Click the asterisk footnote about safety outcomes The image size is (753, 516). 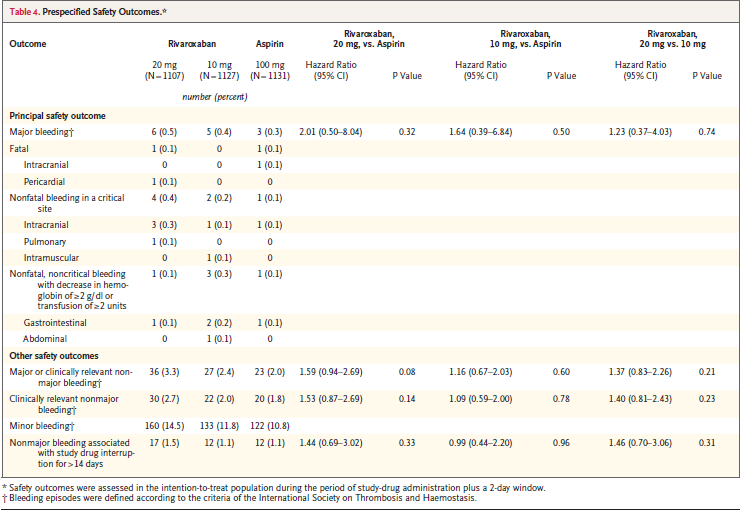(274, 488)
